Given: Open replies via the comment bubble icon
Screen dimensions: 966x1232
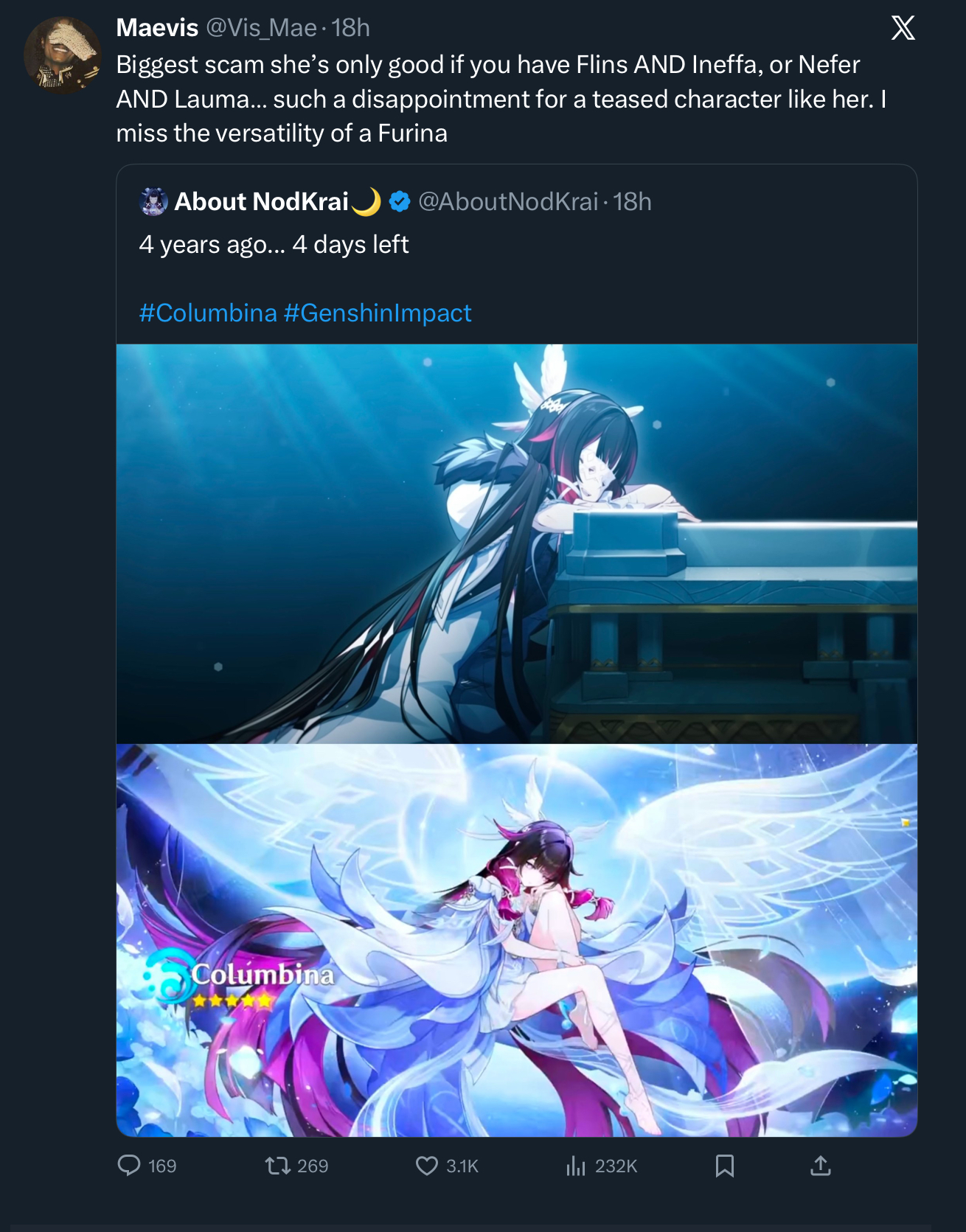Looking at the screenshot, I should [129, 1165].
